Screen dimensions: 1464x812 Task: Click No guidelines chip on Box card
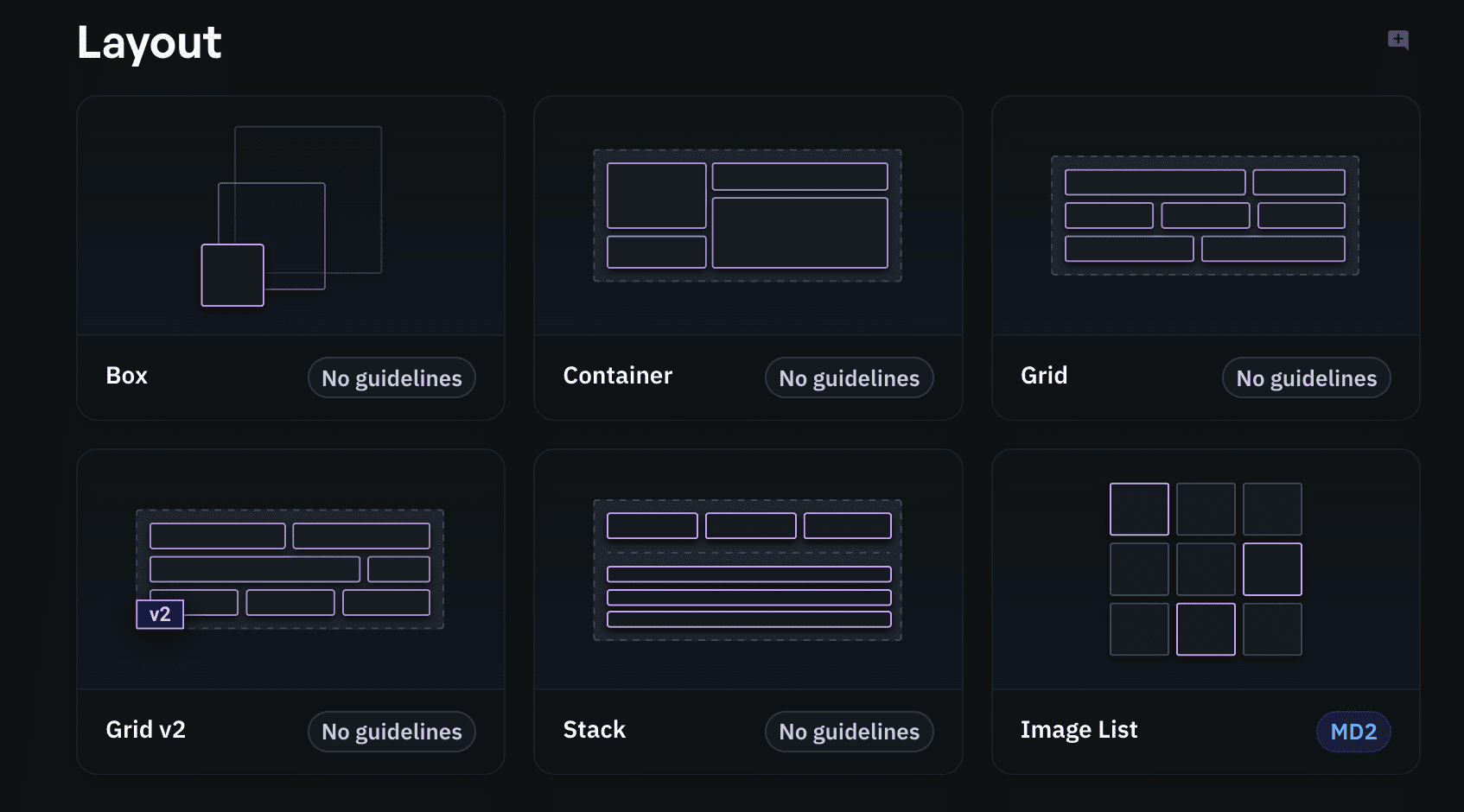[391, 377]
